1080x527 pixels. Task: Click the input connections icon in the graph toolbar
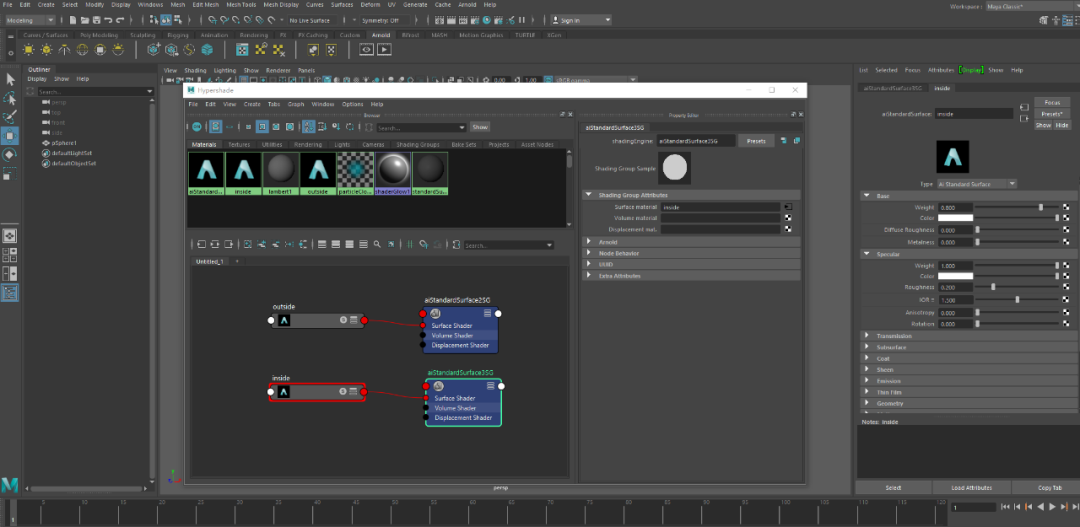click(x=201, y=244)
